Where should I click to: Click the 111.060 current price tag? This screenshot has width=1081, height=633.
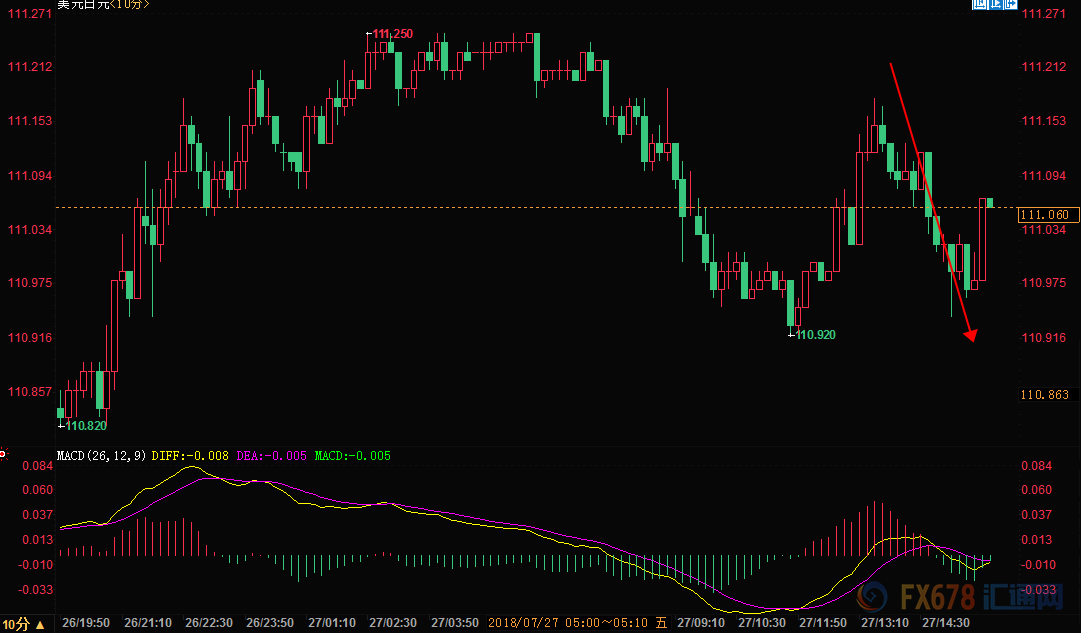(x=1046, y=214)
